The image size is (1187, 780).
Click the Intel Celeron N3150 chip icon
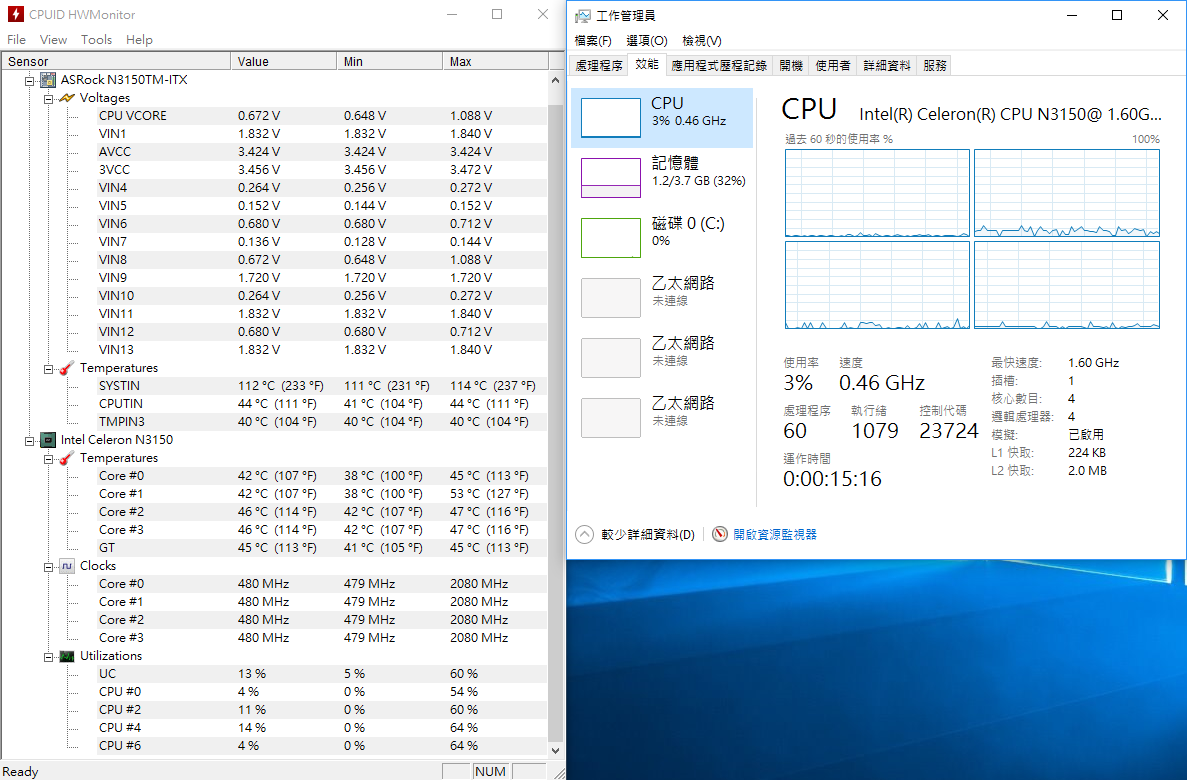coord(48,440)
